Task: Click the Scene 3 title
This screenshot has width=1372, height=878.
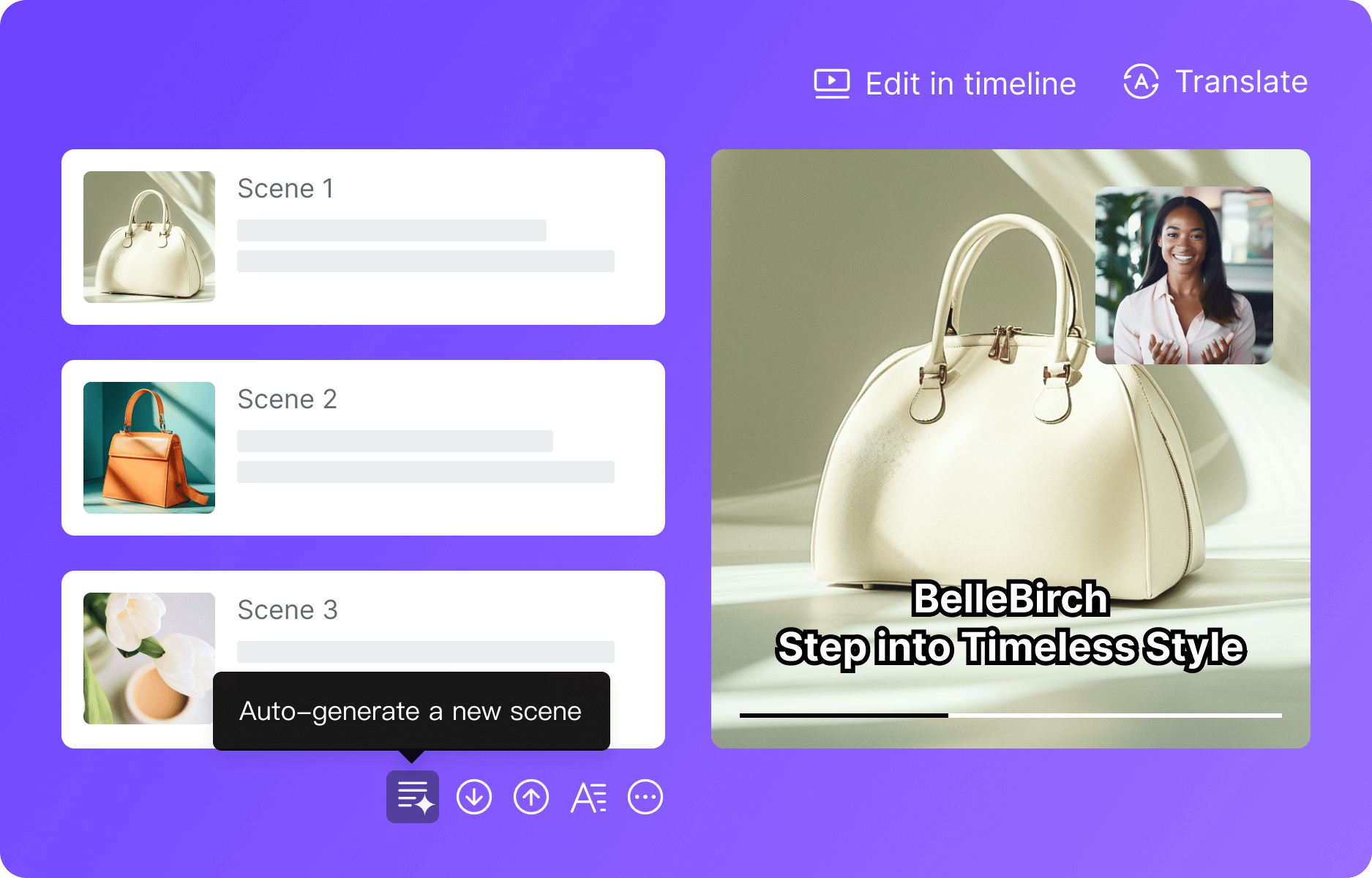Action: pyautogui.click(x=288, y=610)
